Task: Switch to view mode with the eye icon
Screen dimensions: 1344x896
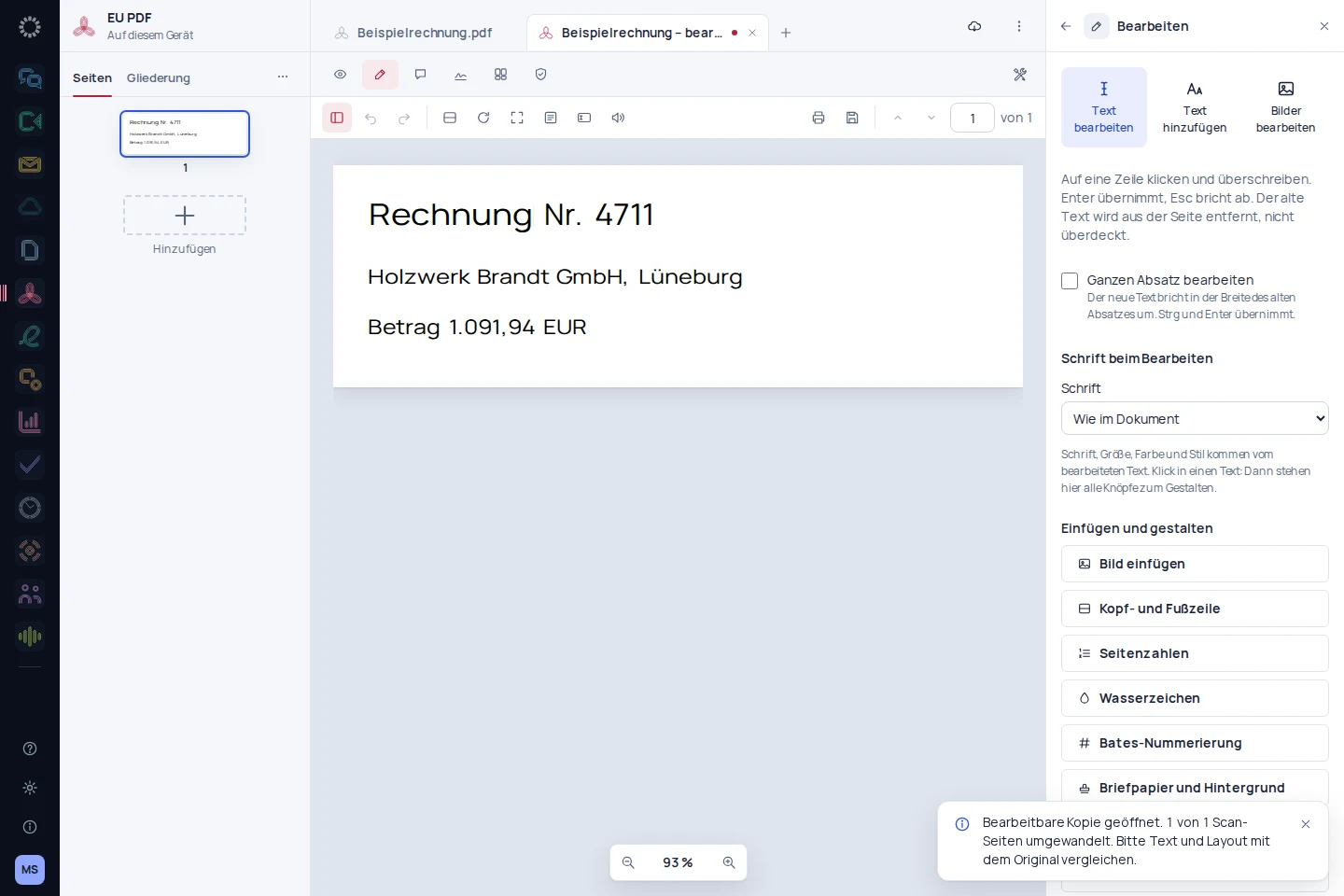Action: (341, 75)
